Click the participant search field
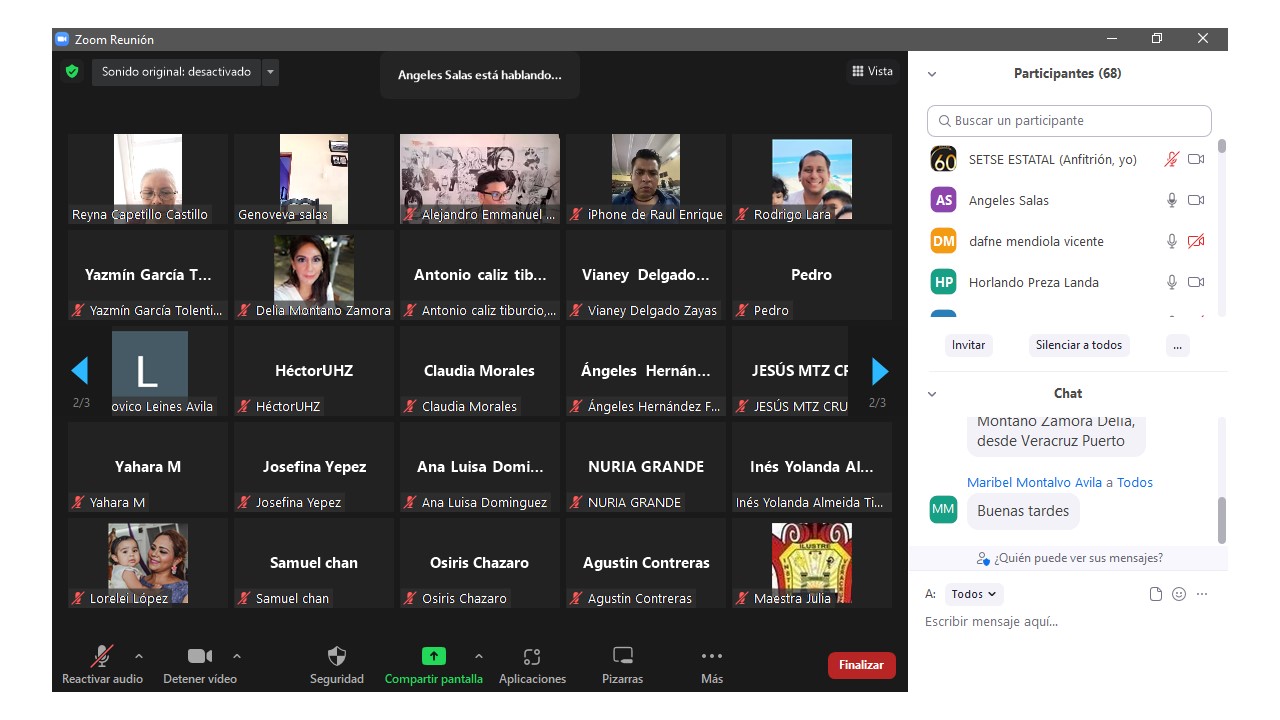The height and width of the screenshot is (720, 1280). pos(1069,121)
